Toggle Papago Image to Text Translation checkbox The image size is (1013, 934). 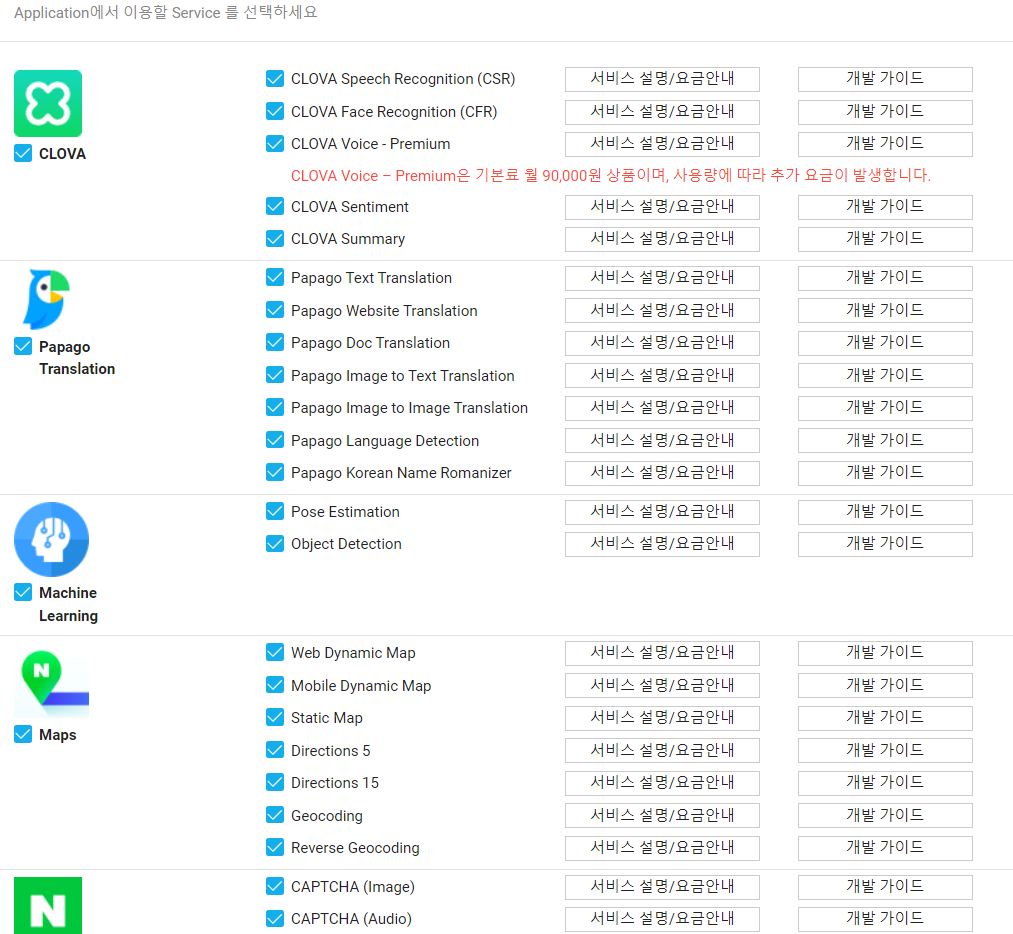(275, 375)
